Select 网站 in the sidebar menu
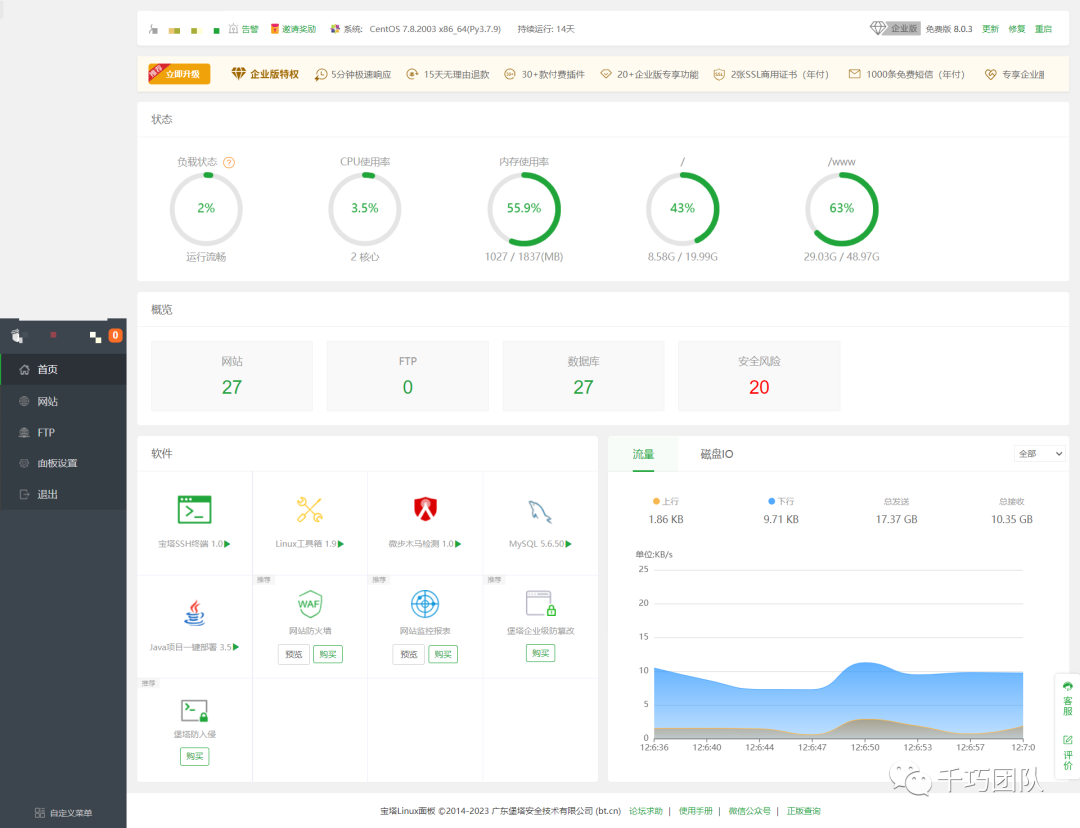The height and width of the screenshot is (828, 1080). pyautogui.click(x=63, y=401)
